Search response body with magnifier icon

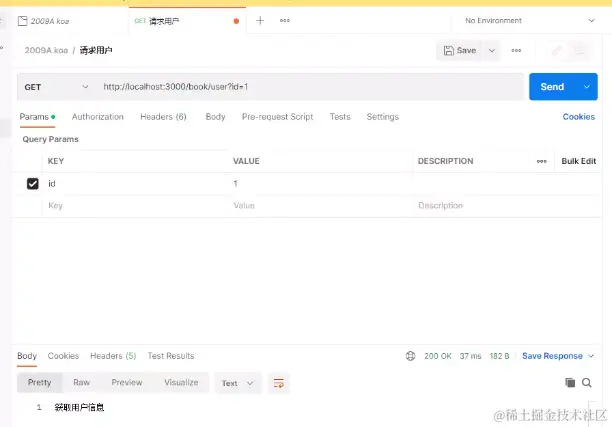pyautogui.click(x=586, y=383)
